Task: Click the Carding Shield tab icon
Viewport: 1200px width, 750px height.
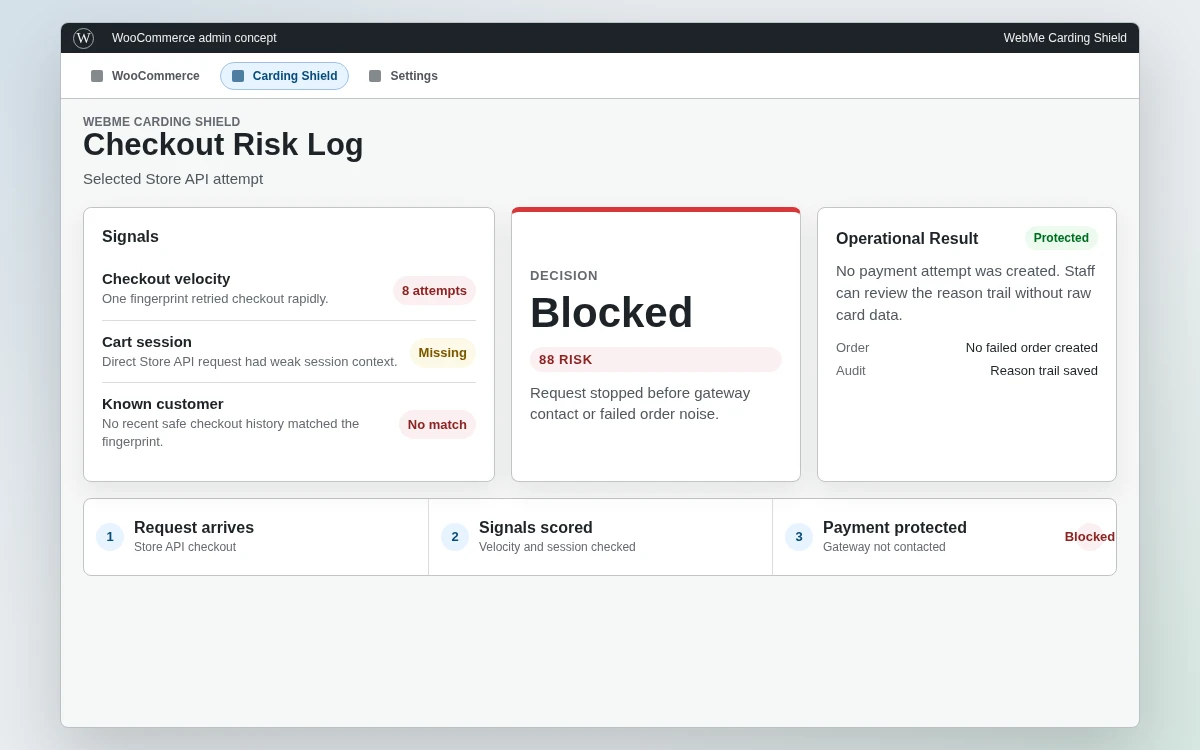Action: pos(238,76)
